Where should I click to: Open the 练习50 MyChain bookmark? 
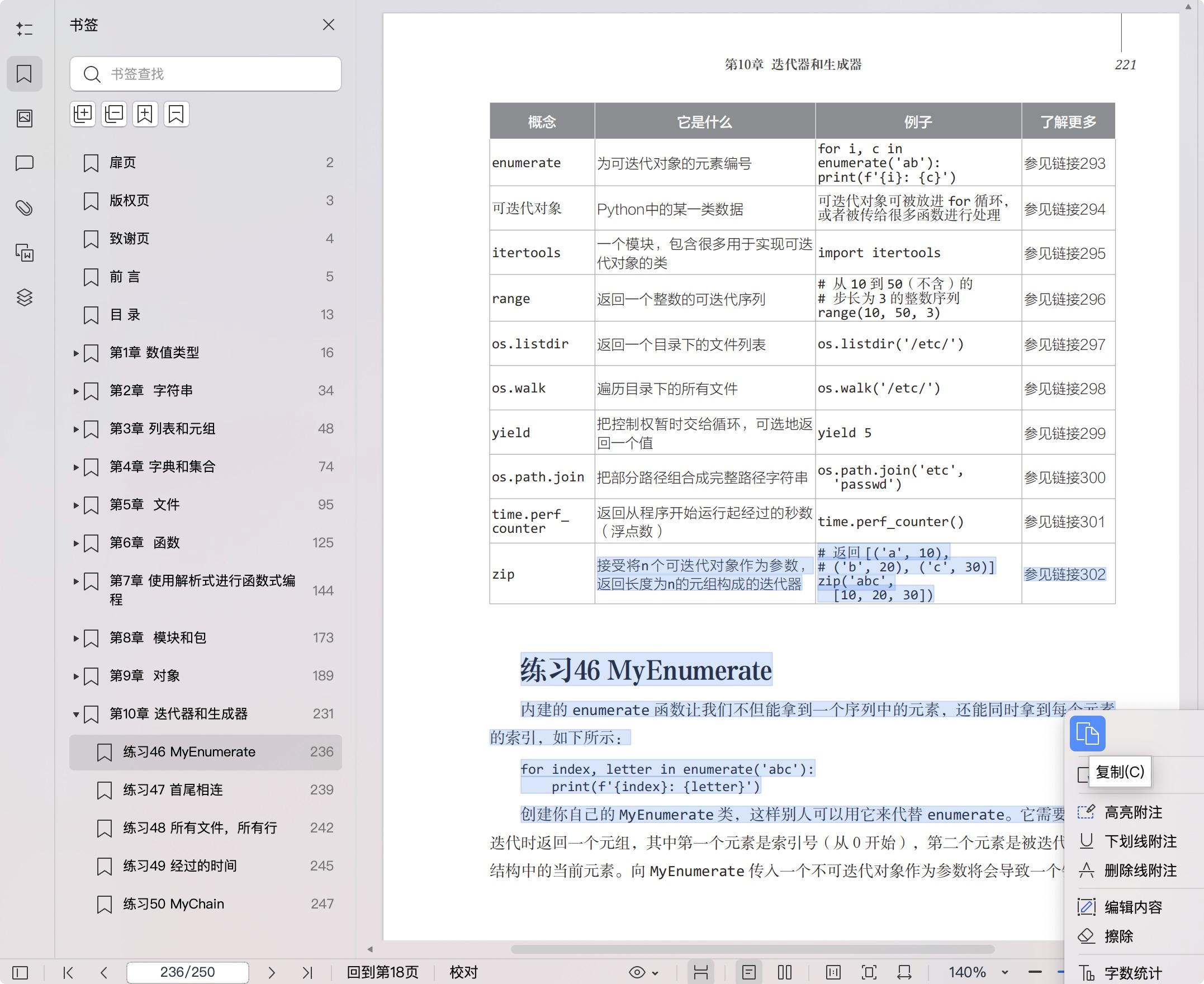pos(206,903)
